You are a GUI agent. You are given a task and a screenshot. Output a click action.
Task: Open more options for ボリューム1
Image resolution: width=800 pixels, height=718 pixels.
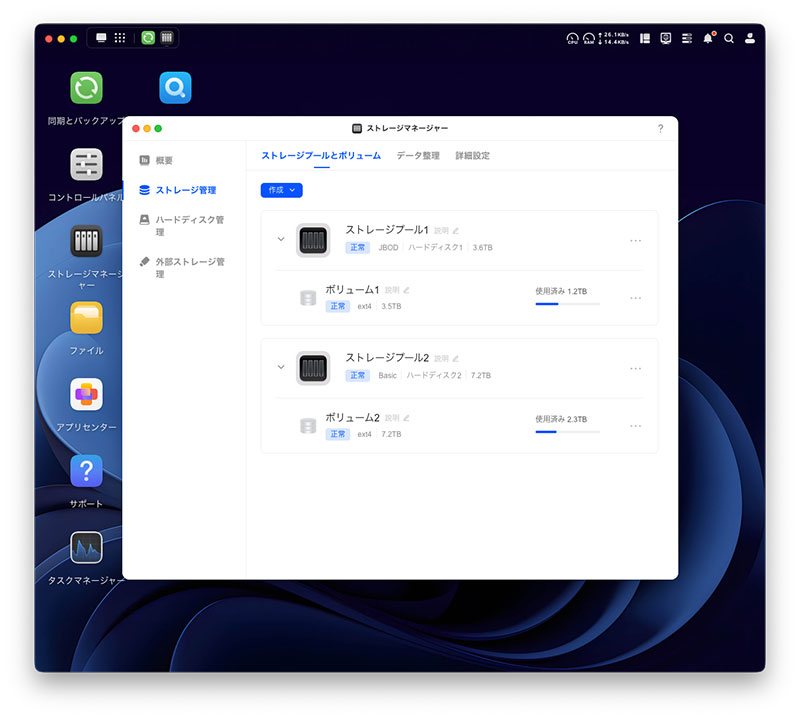click(635, 298)
